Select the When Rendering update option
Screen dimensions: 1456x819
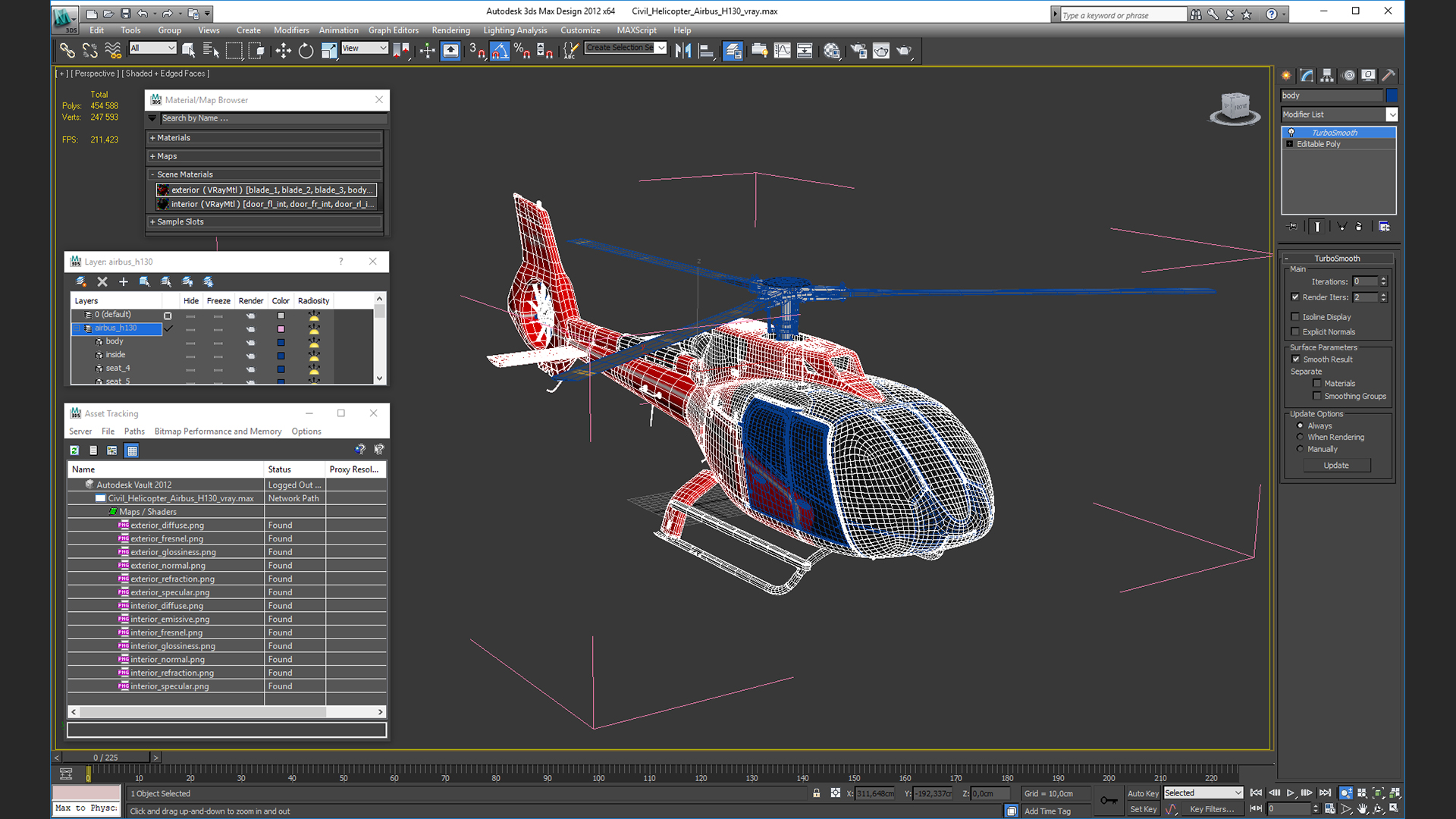(1301, 438)
